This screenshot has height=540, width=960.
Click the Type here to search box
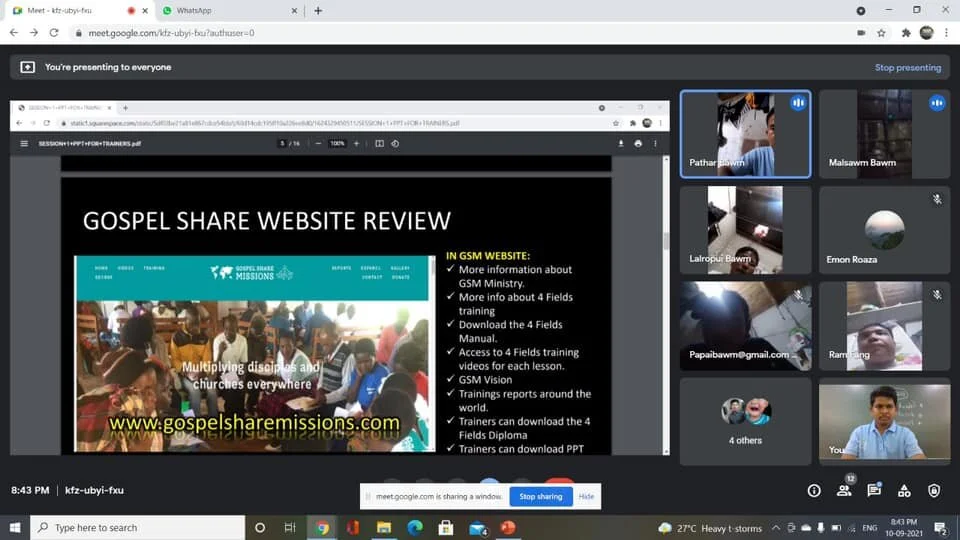coord(138,528)
